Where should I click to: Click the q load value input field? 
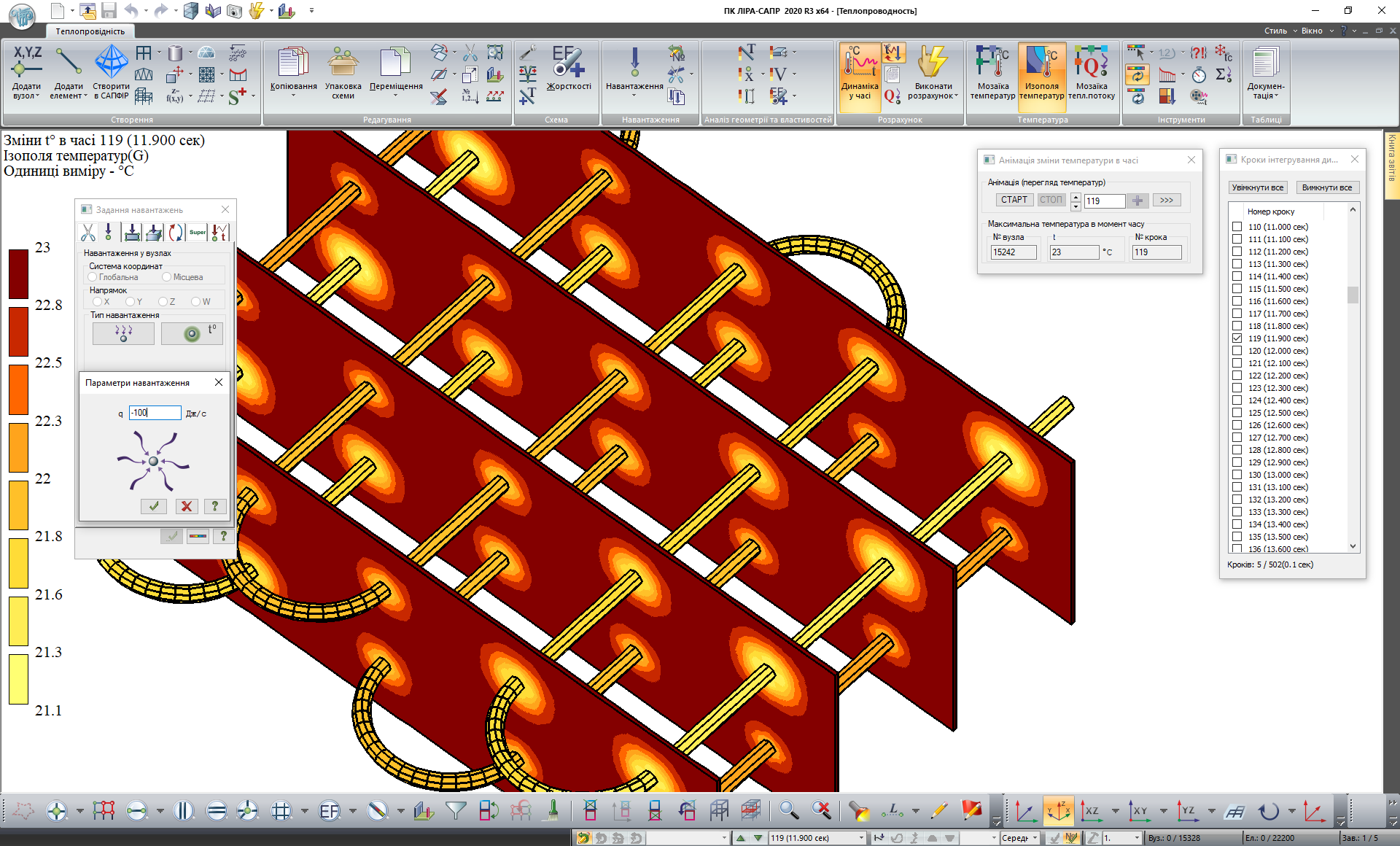pos(155,413)
